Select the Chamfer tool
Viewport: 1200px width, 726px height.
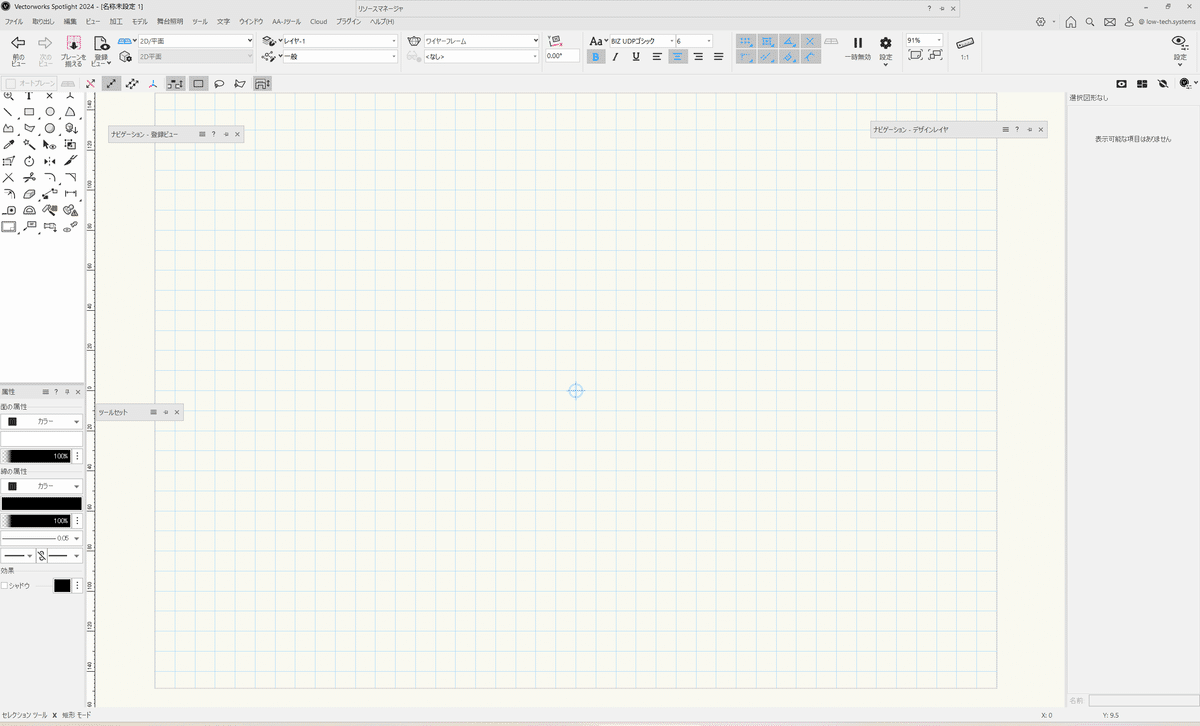click(70, 178)
